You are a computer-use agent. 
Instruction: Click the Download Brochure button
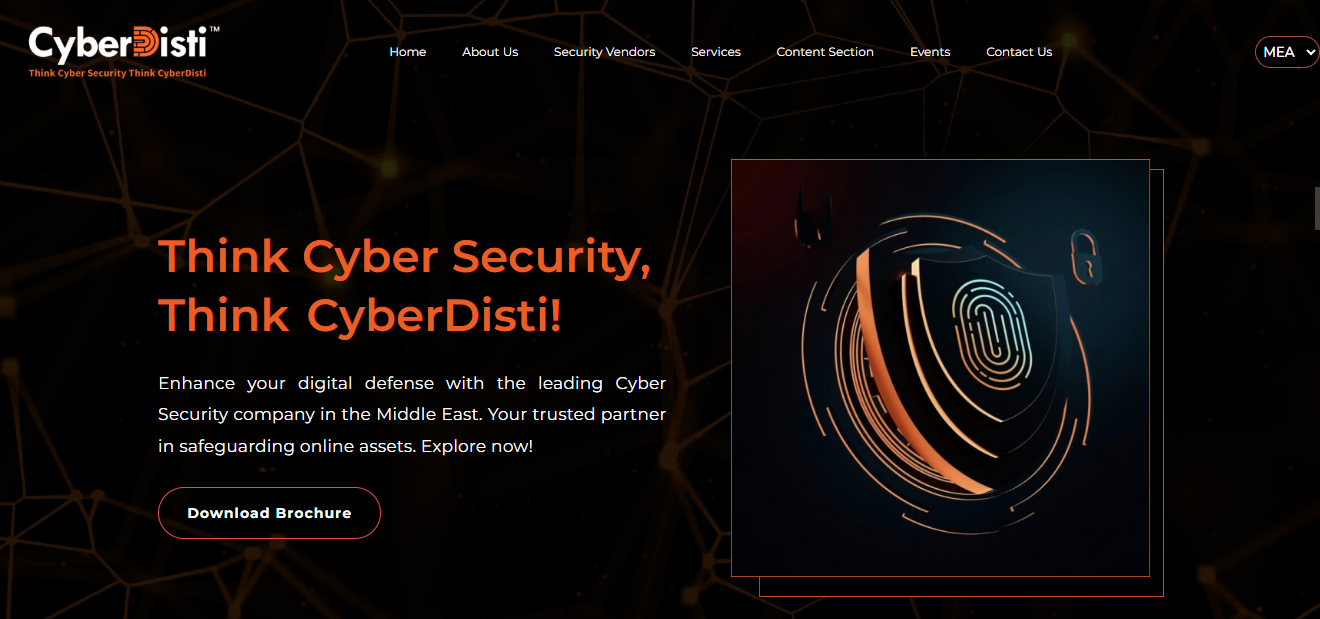tap(269, 513)
